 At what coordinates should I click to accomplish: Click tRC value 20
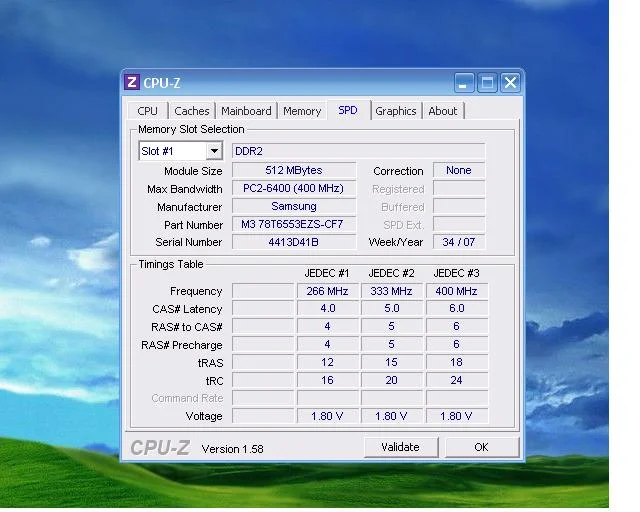click(391, 380)
